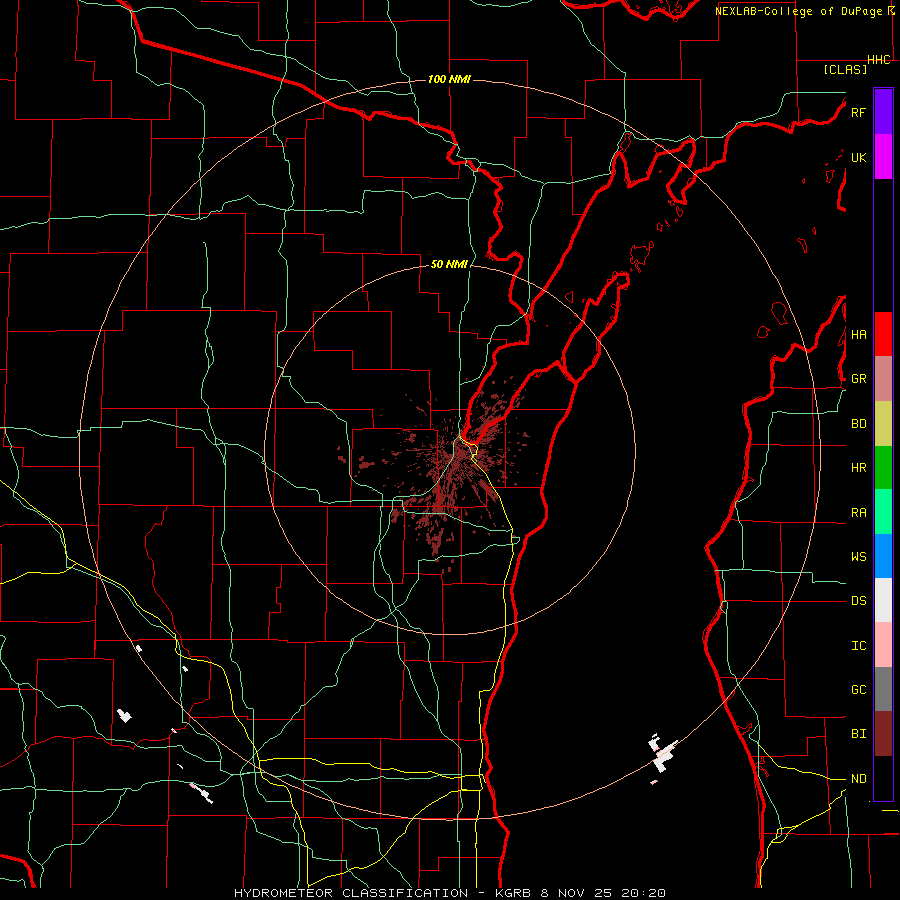Click the HA red legend swatch
Image resolution: width=900 pixels, height=900 pixels.
pos(883,334)
